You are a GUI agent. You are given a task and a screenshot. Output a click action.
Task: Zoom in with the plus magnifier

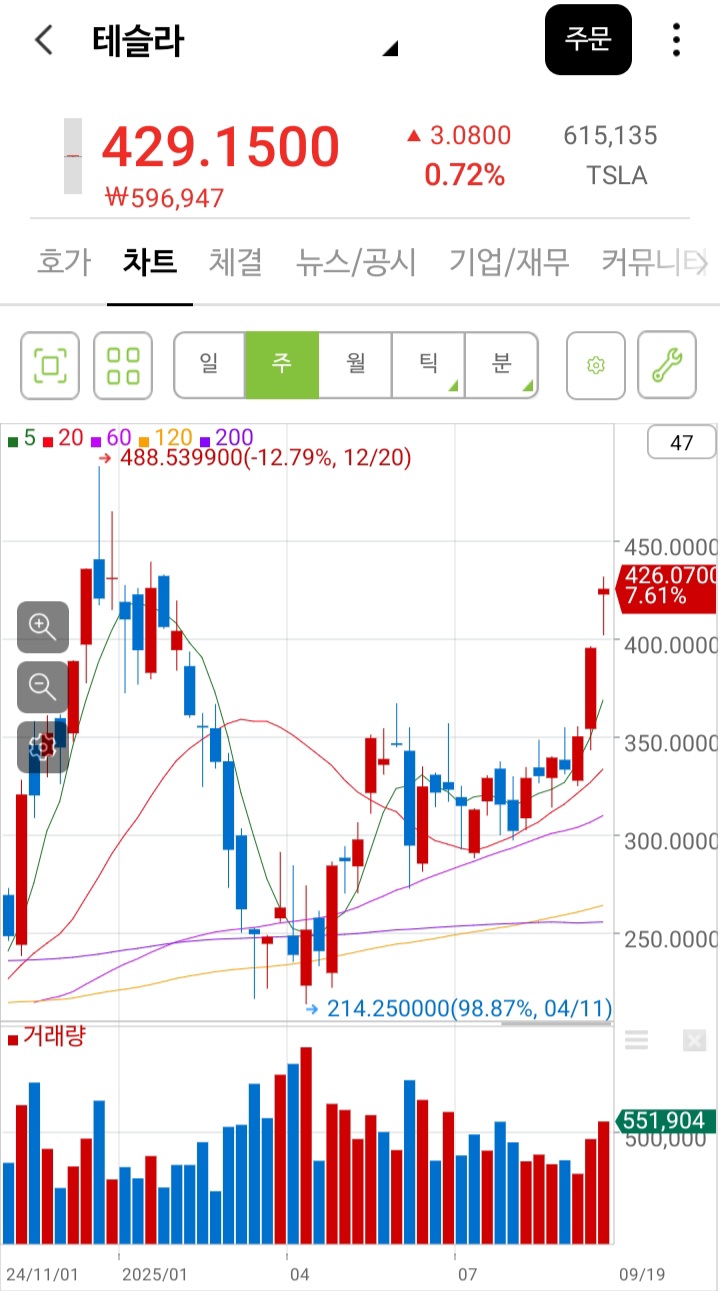click(x=43, y=627)
